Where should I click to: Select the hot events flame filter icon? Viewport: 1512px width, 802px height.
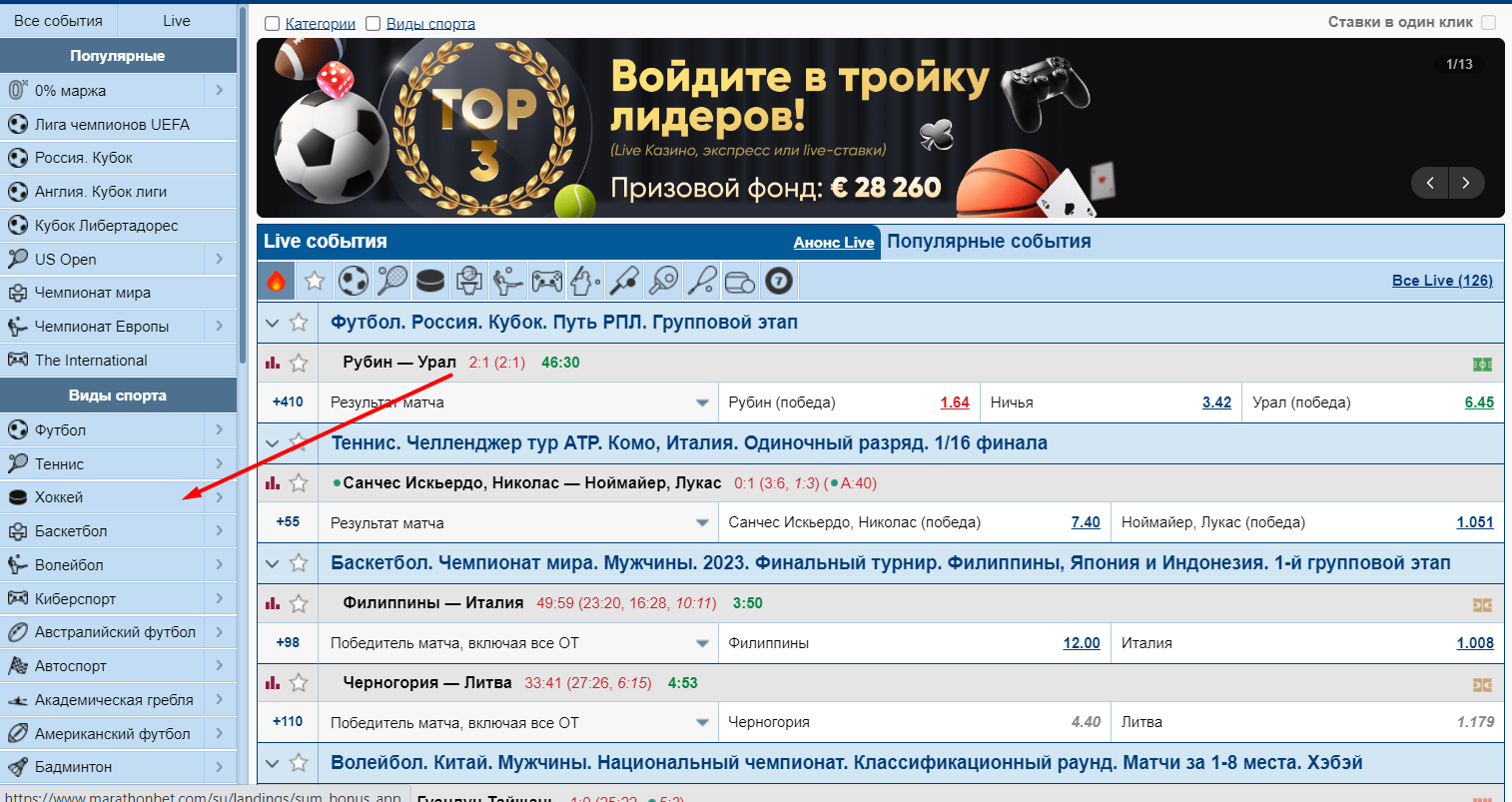(277, 281)
